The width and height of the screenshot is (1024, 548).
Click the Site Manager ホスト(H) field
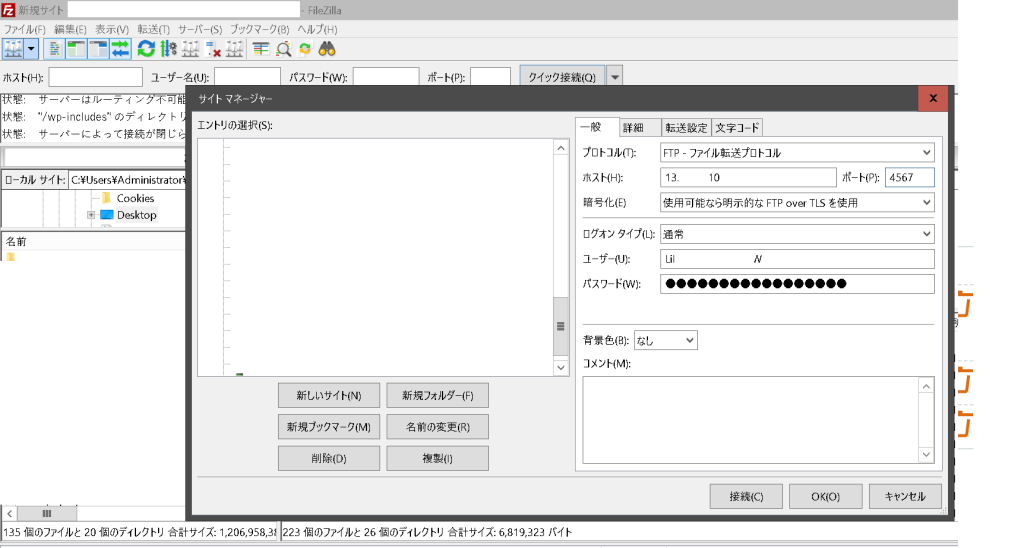tap(748, 178)
